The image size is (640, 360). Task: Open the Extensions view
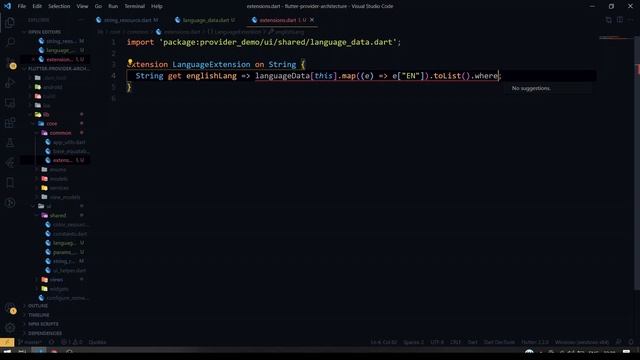[x=10, y=123]
